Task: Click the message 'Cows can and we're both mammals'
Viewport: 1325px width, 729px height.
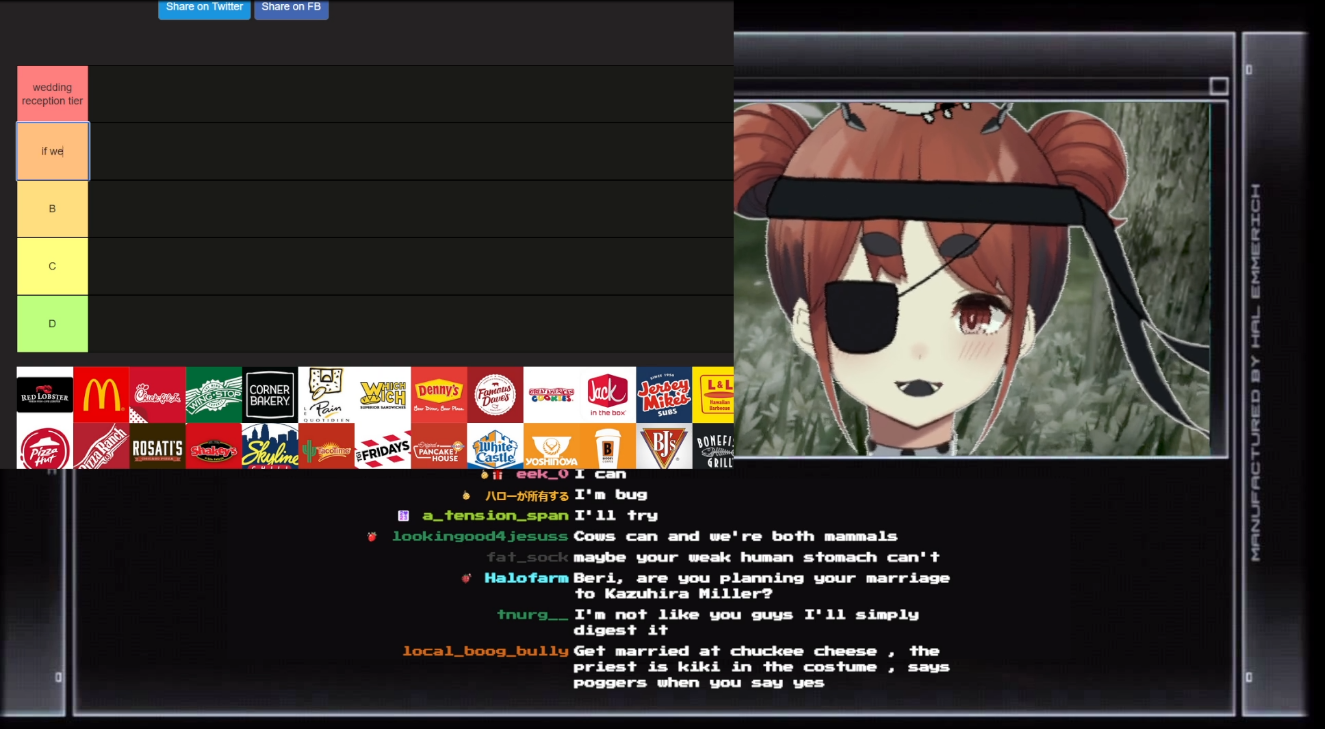Action: [735, 537]
